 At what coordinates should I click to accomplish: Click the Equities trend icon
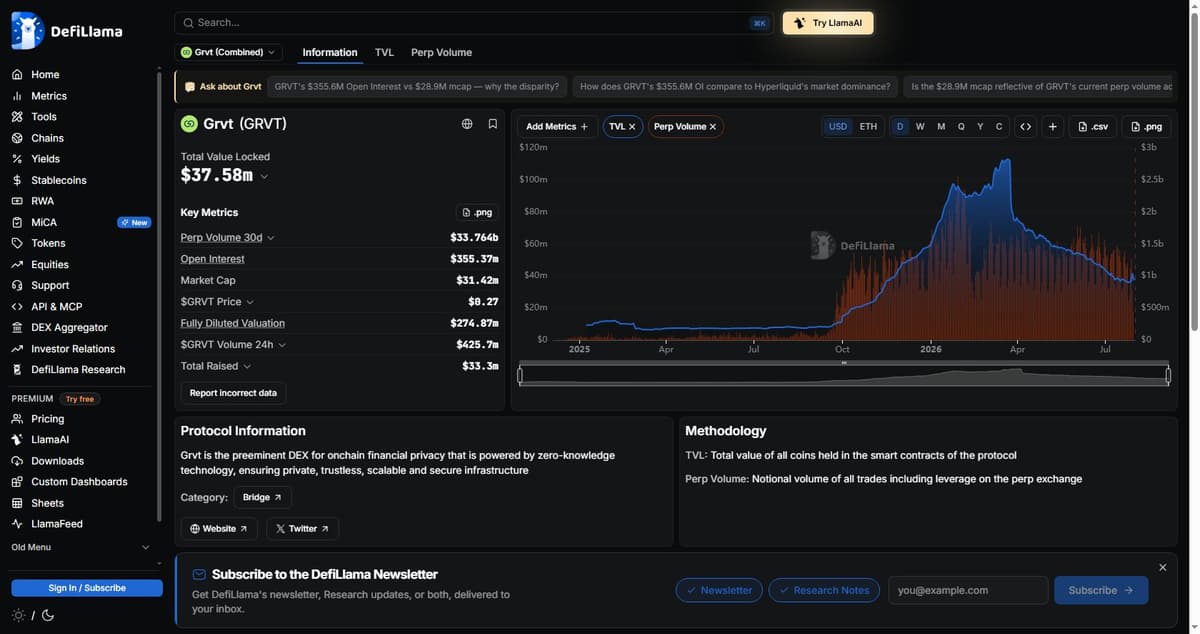click(17, 265)
